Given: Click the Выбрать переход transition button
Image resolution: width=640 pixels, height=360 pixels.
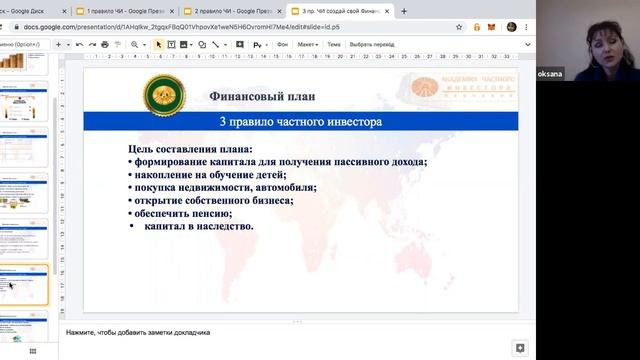Looking at the screenshot, I should coord(372,44).
